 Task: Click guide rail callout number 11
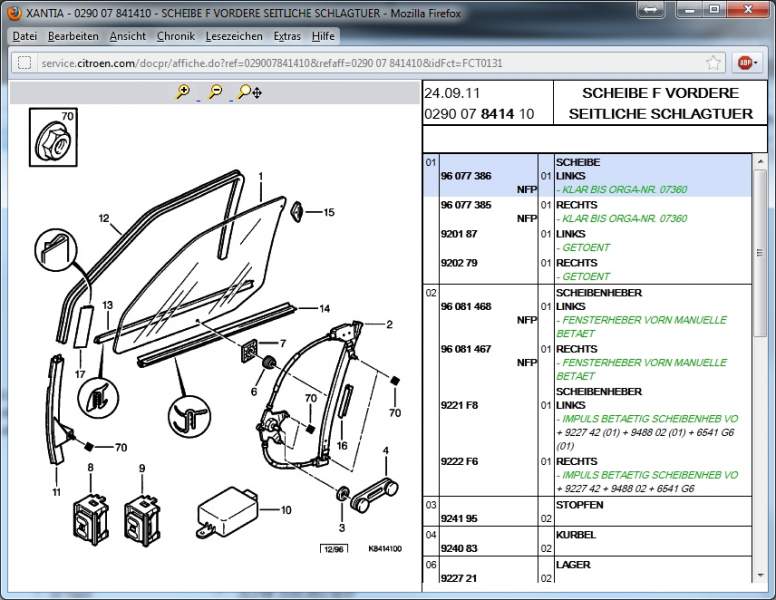[x=56, y=492]
